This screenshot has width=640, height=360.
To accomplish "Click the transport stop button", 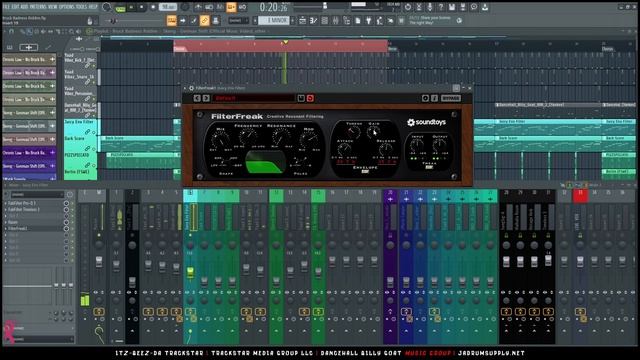I will [x=142, y=7].
